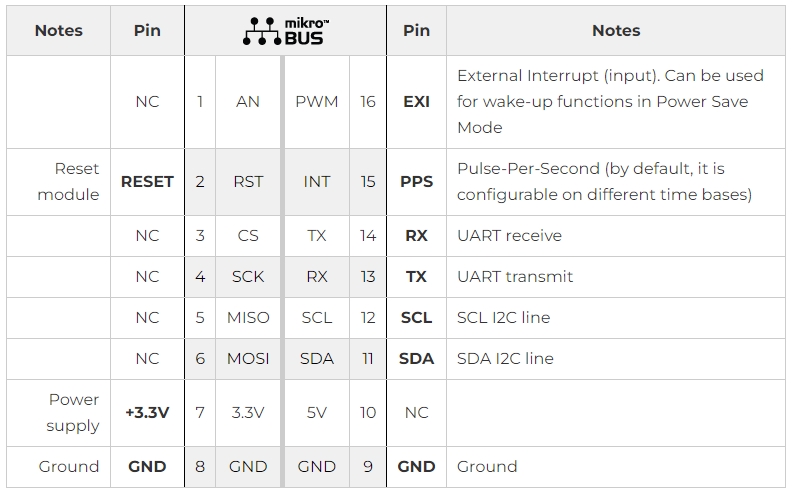Click the left Notes column header
The image size is (792, 493).
coord(59,31)
